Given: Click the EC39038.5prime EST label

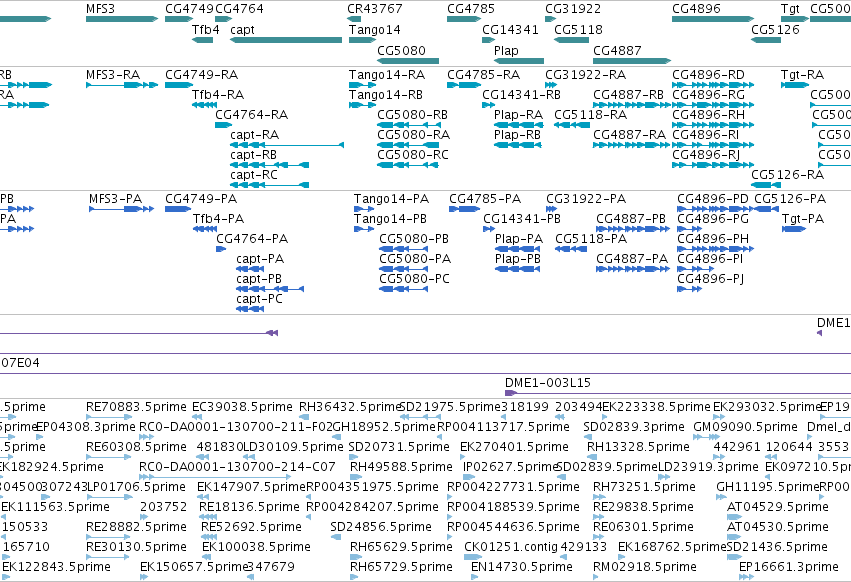Looking at the screenshot, I should (x=243, y=407).
